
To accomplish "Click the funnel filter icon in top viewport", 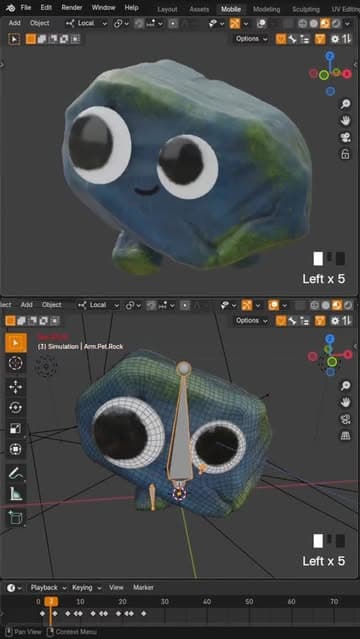I will pos(320,39).
